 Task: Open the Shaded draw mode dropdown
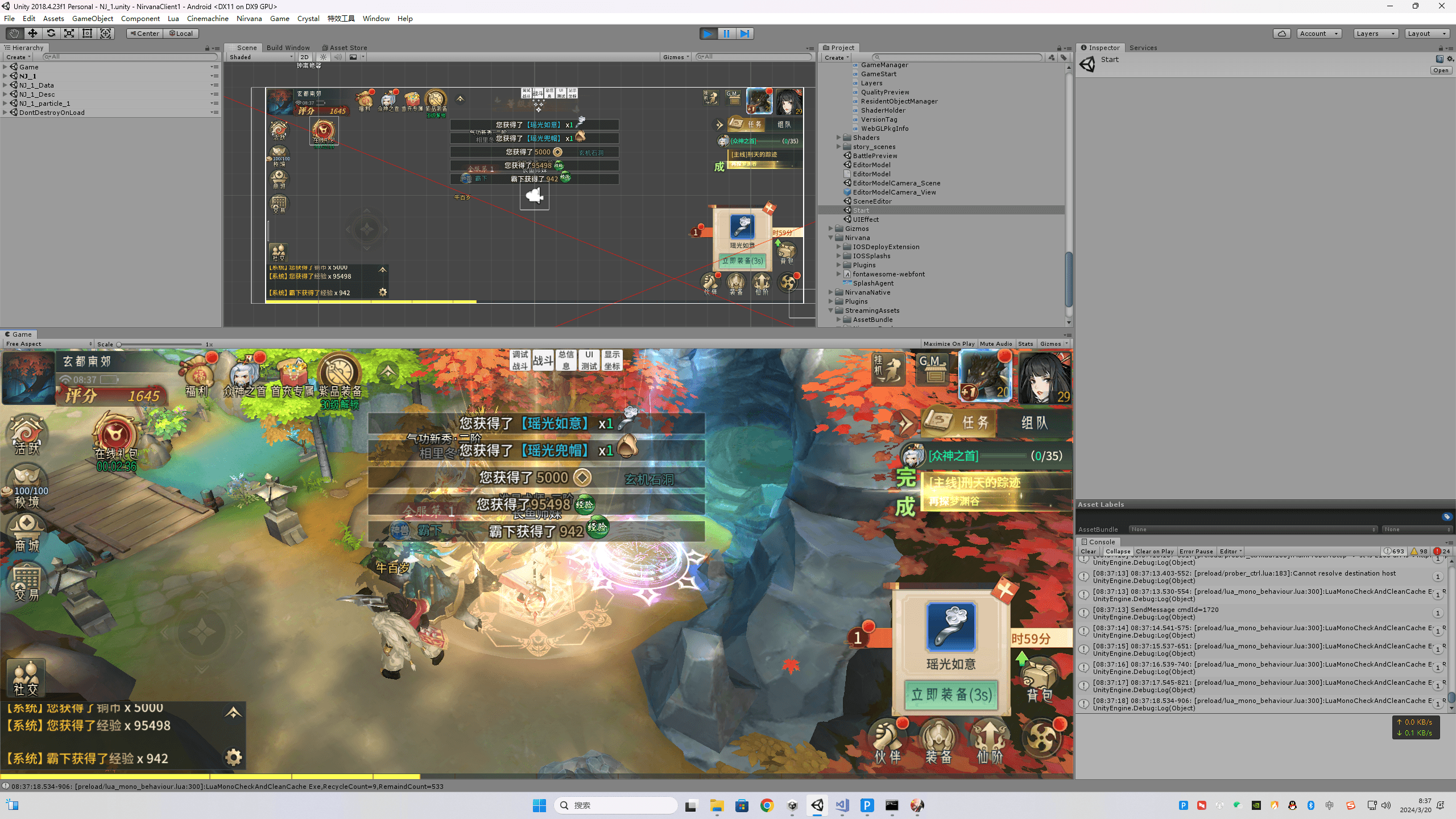[260, 57]
